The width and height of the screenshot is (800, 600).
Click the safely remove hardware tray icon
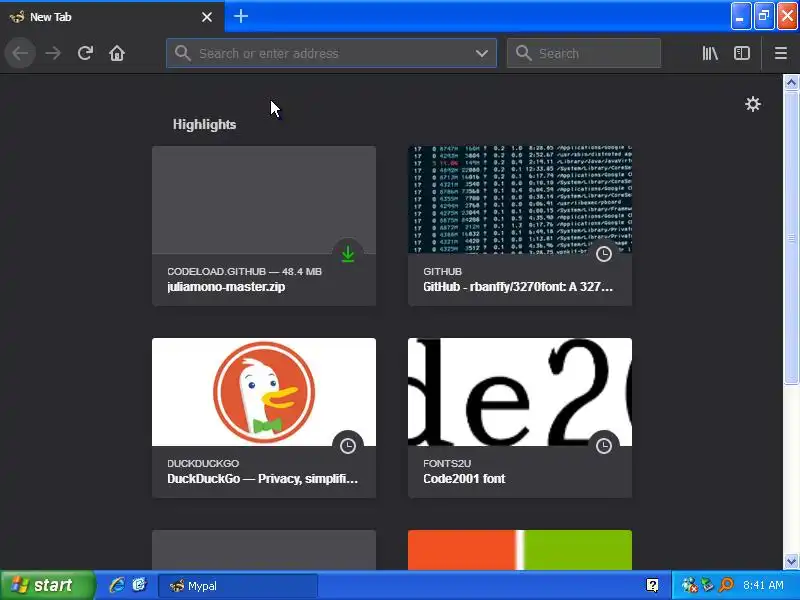coord(708,585)
